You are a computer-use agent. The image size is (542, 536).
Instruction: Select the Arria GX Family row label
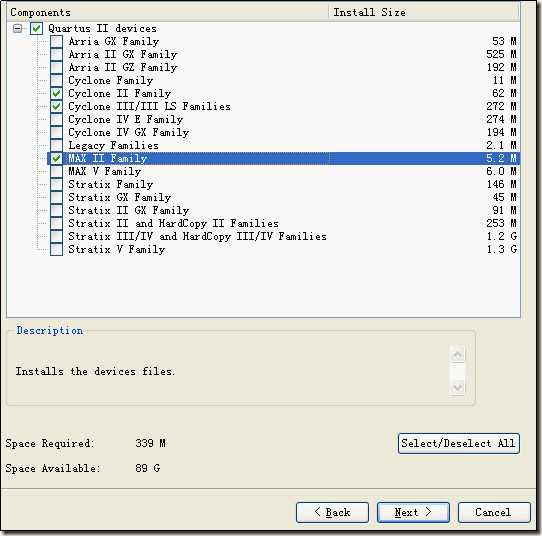coord(114,41)
